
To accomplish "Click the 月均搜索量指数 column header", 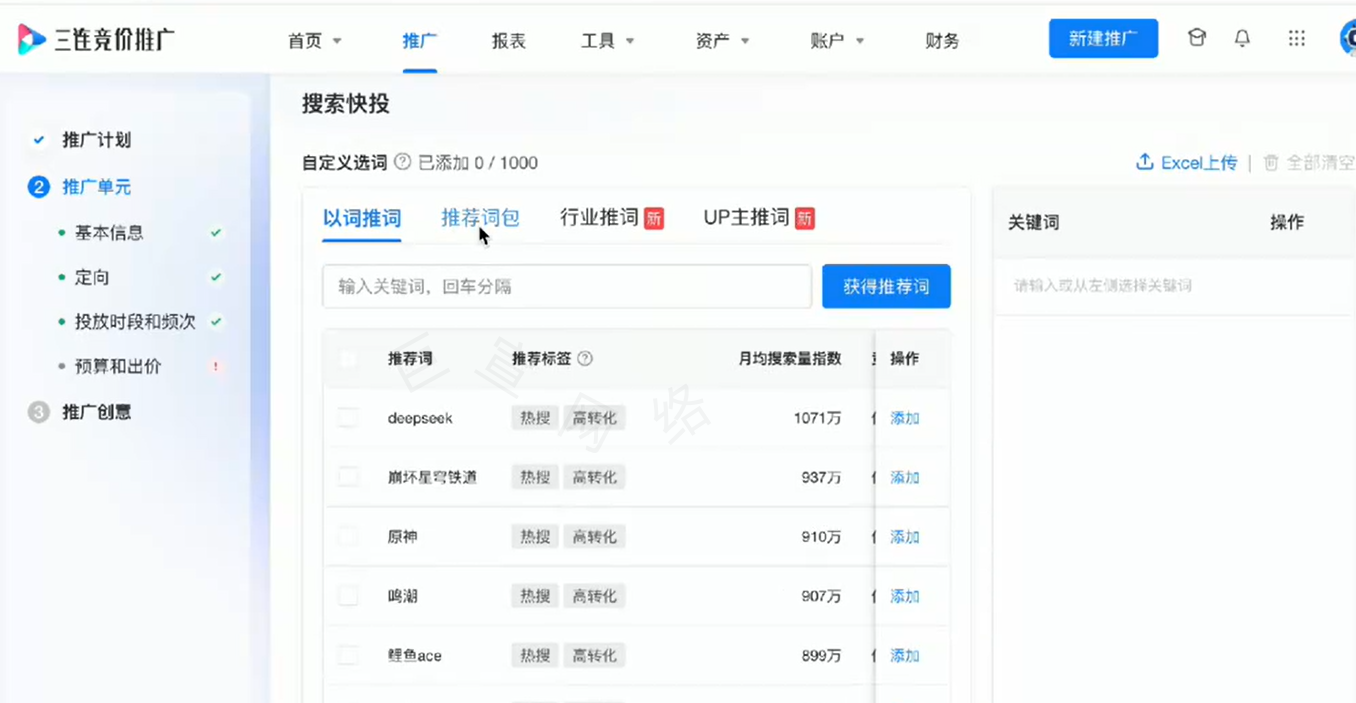I will click(x=789, y=358).
